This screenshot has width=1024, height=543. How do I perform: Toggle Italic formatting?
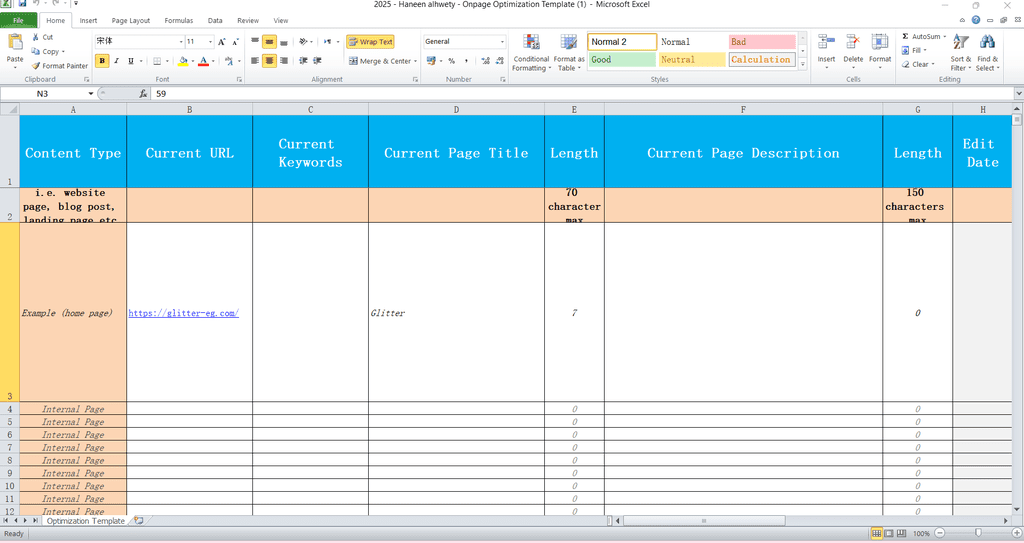(117, 61)
